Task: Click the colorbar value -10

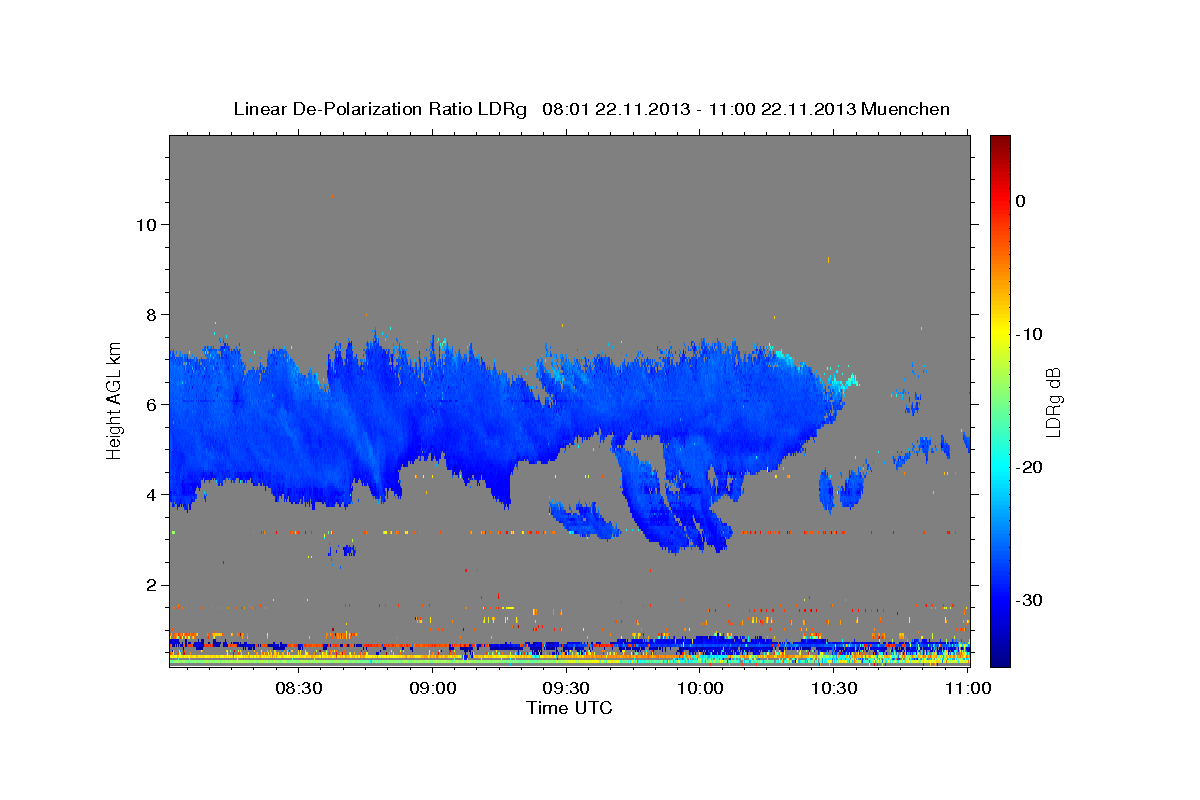Action: pos(1029,334)
